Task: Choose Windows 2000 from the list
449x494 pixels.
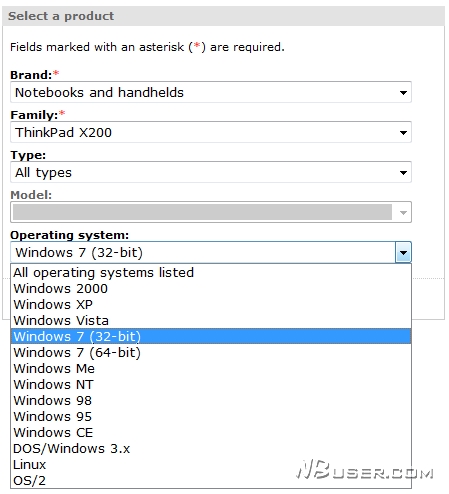Action: (x=211, y=289)
